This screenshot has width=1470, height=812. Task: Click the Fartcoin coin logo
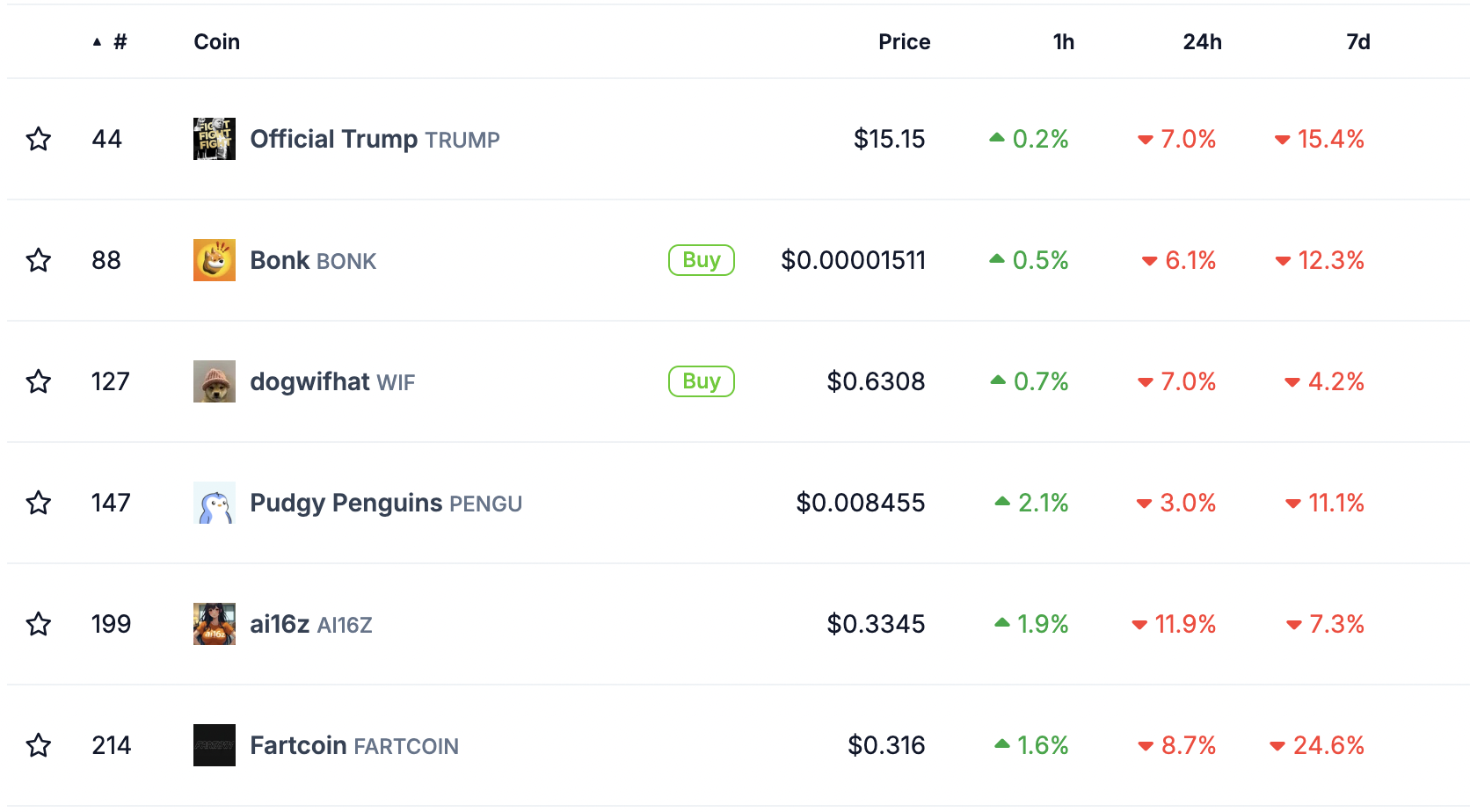[214, 745]
